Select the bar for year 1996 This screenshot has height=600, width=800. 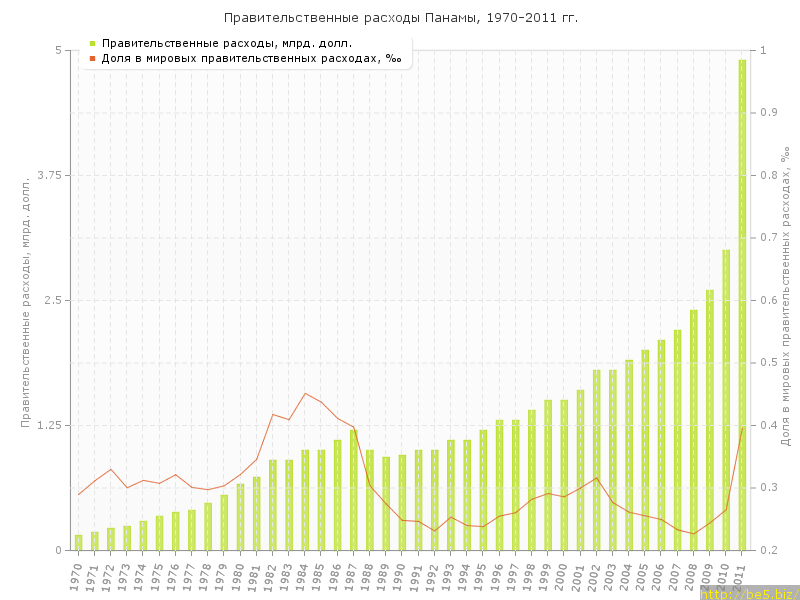tap(500, 485)
